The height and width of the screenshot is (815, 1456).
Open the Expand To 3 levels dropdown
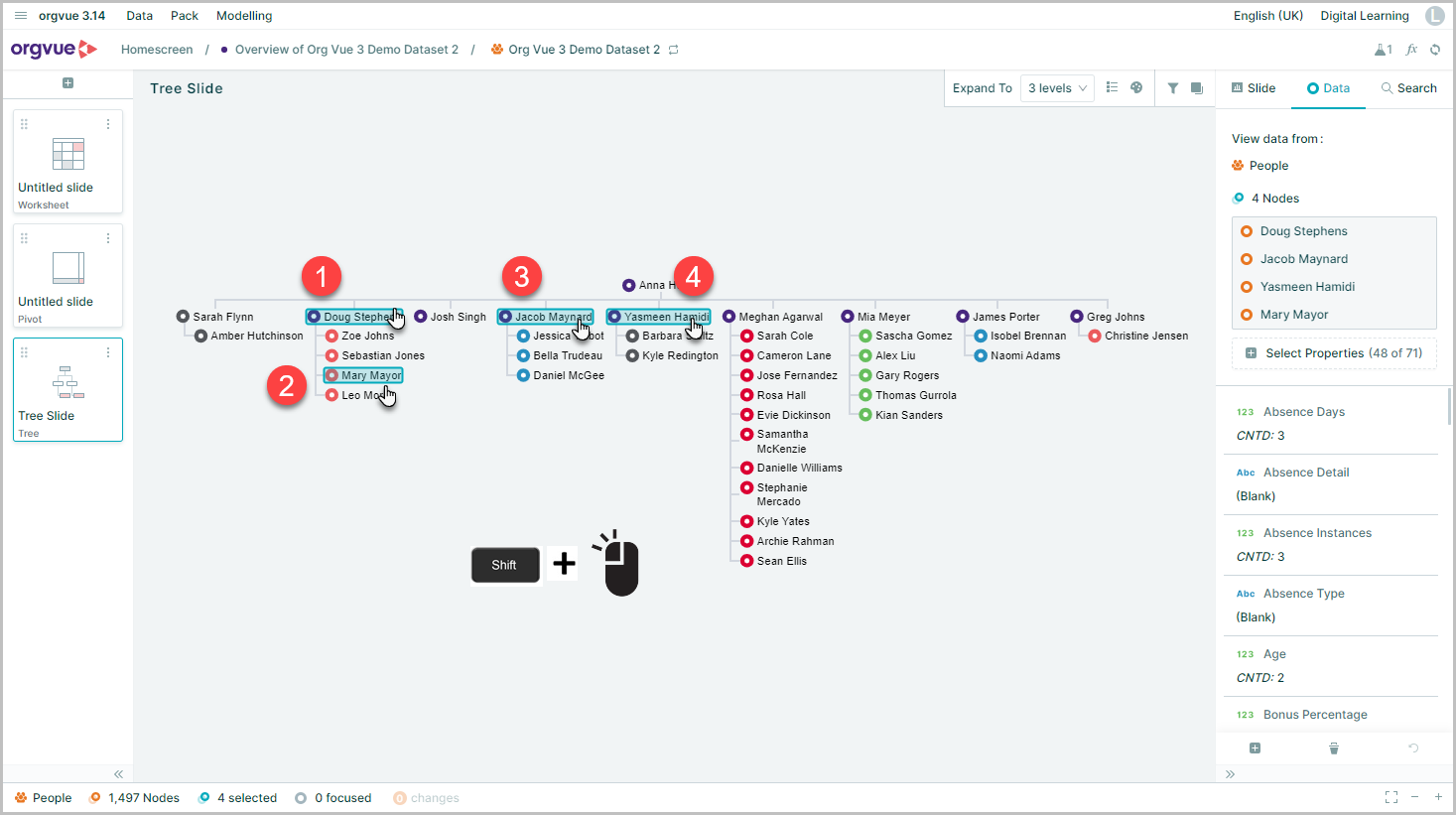(1057, 88)
